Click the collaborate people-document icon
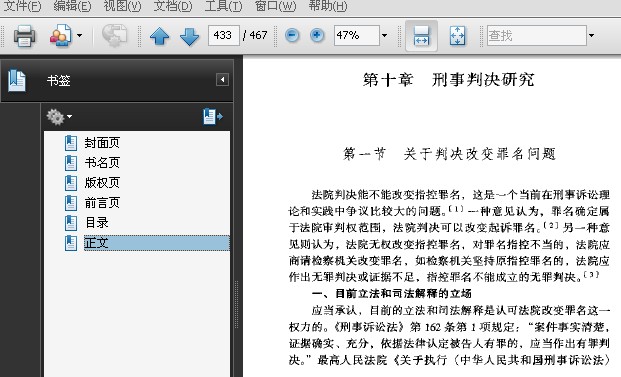This screenshot has height=377, width=621. pos(61,36)
